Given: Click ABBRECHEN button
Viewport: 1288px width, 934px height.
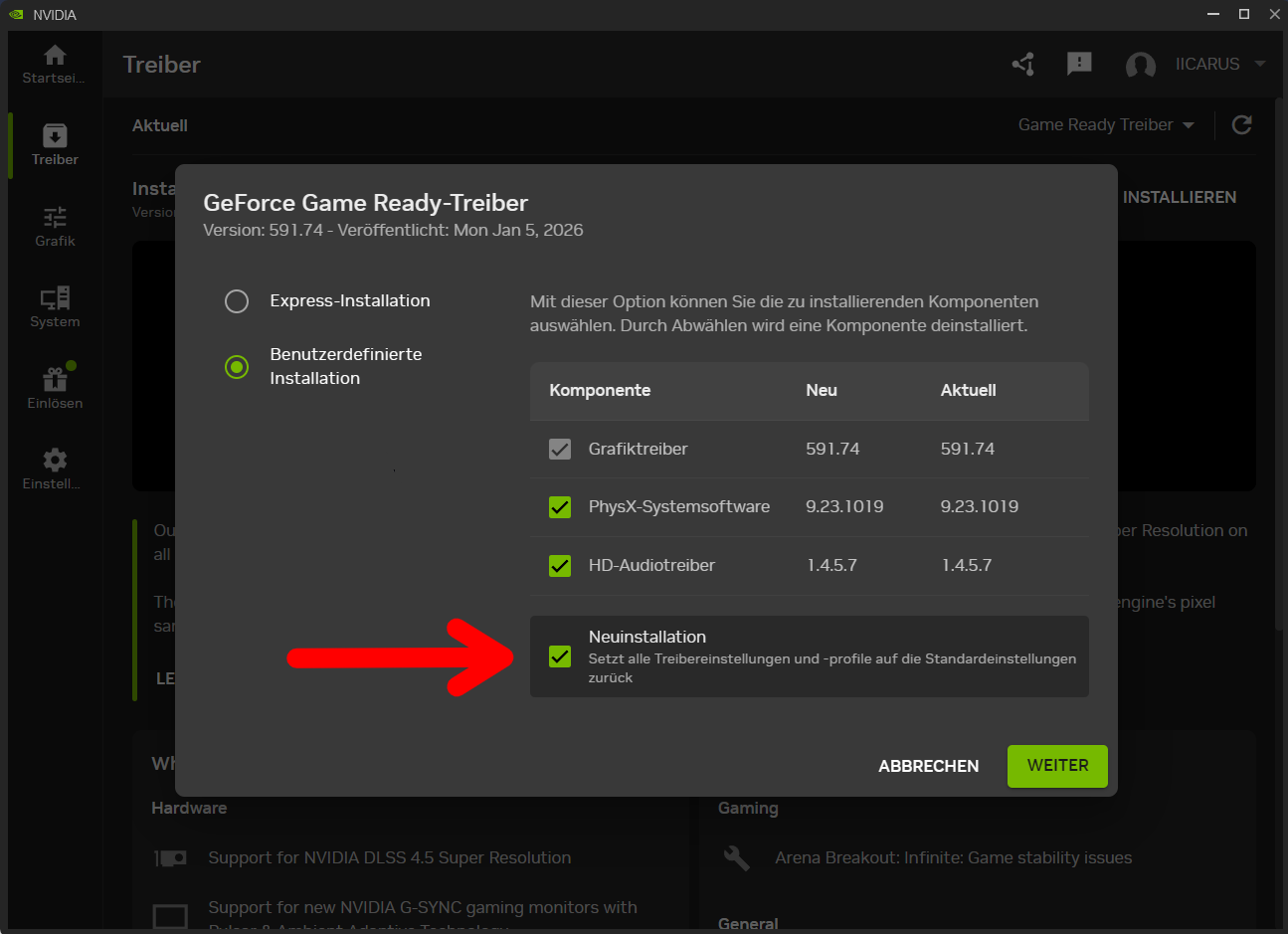Looking at the screenshot, I should click(x=929, y=766).
